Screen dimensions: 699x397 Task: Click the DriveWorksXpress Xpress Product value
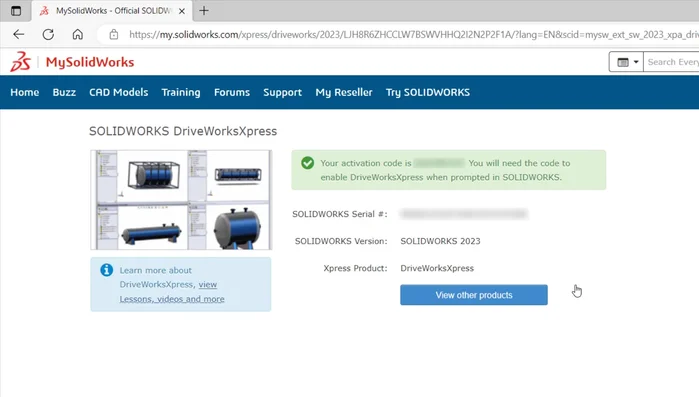pos(437,268)
